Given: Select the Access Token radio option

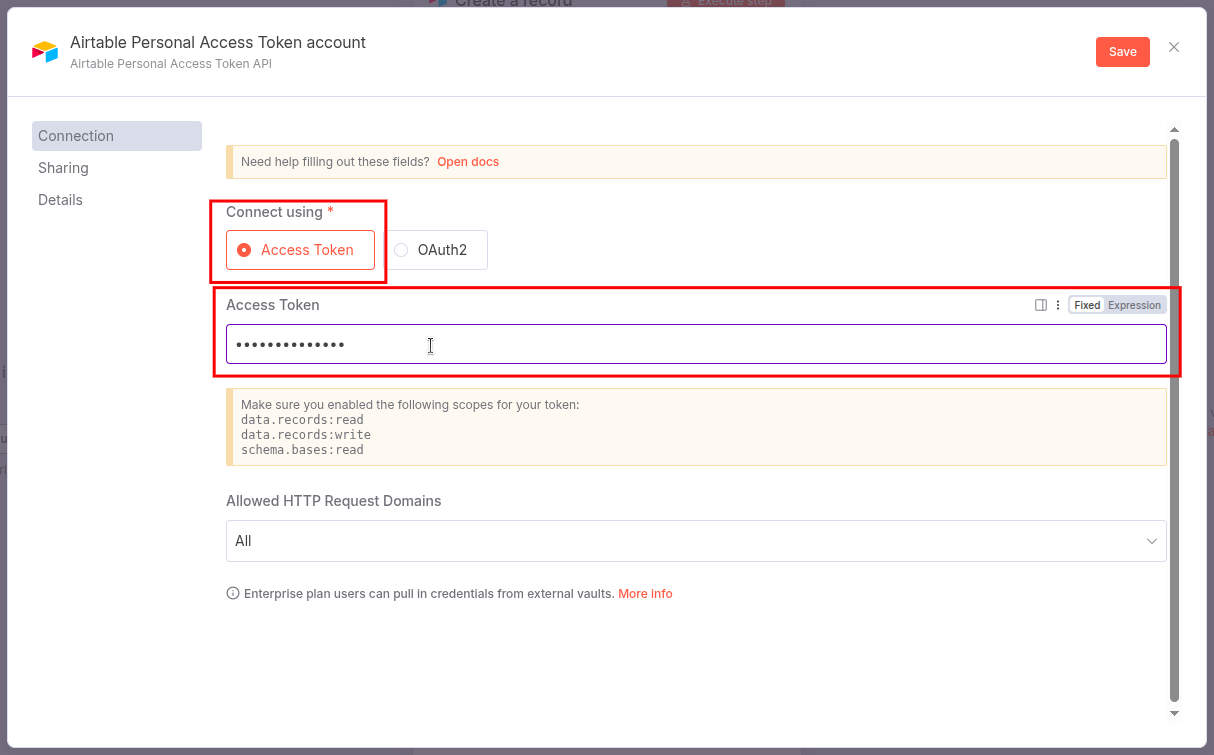Looking at the screenshot, I should [300, 250].
